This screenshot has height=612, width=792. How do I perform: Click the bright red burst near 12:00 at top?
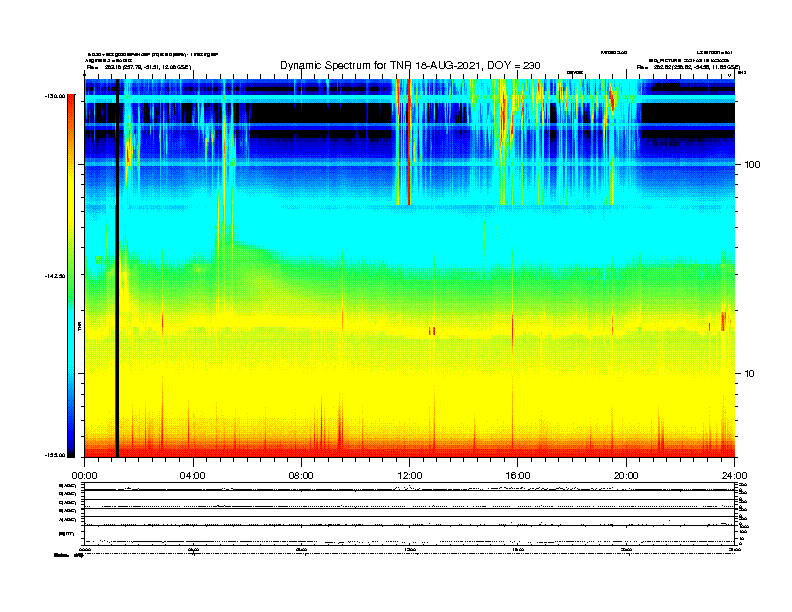(x=409, y=141)
